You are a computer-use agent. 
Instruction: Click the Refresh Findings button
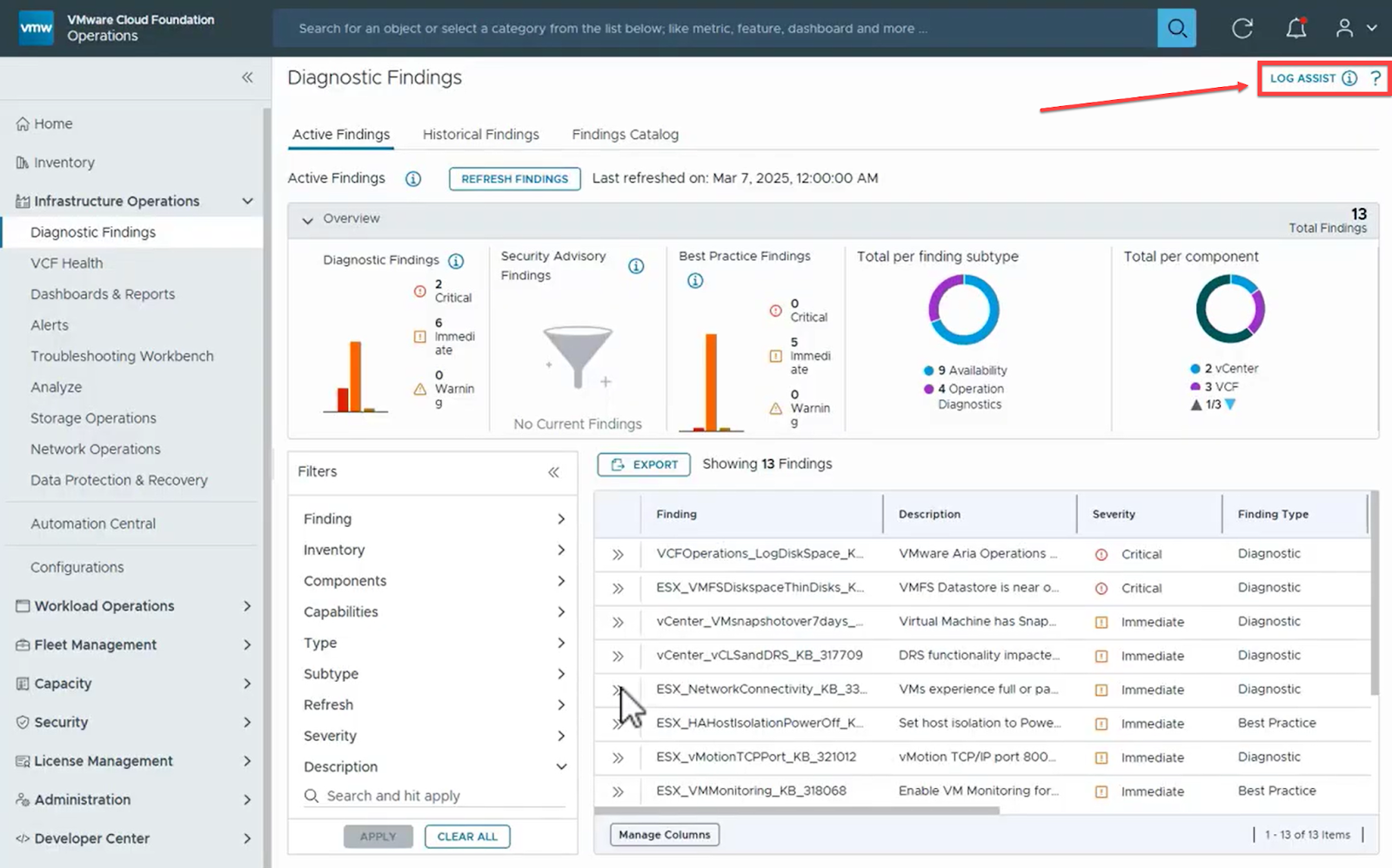coord(514,179)
